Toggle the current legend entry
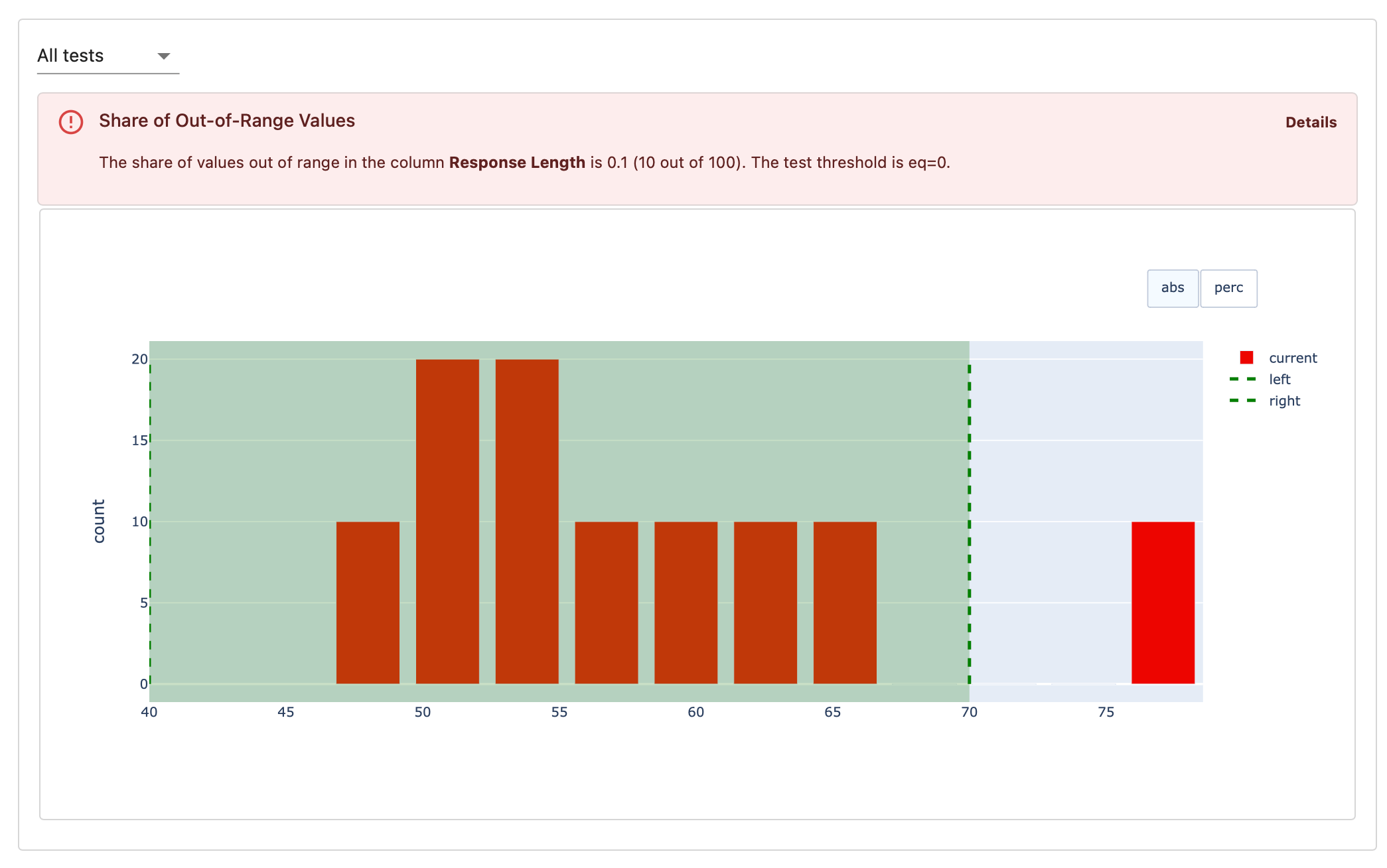The width and height of the screenshot is (1387, 868). tap(1292, 358)
